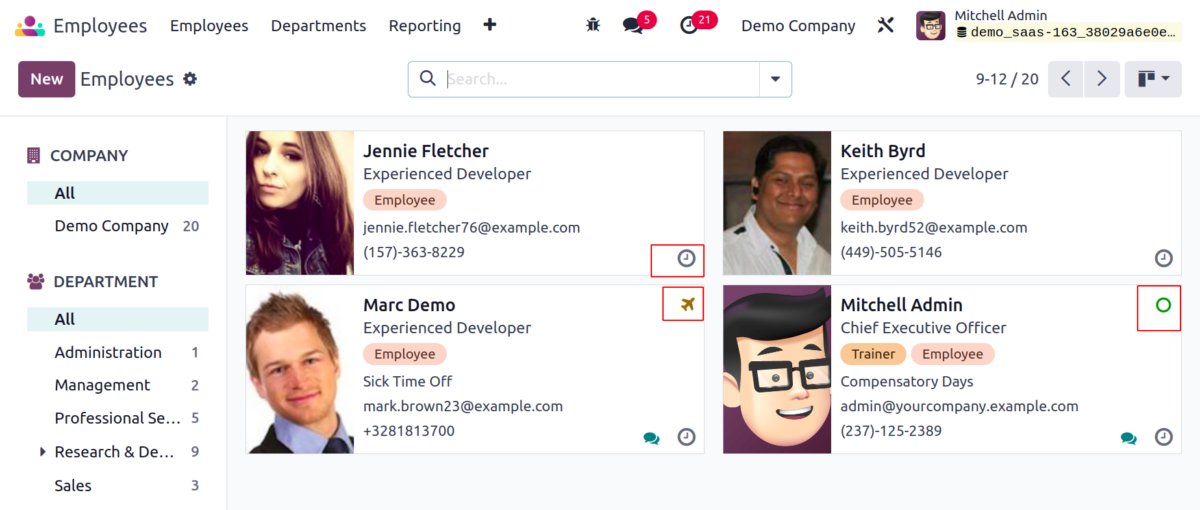This screenshot has height=510, width=1200.
Task: Expand the search options dropdown arrow
Action: pos(774,79)
